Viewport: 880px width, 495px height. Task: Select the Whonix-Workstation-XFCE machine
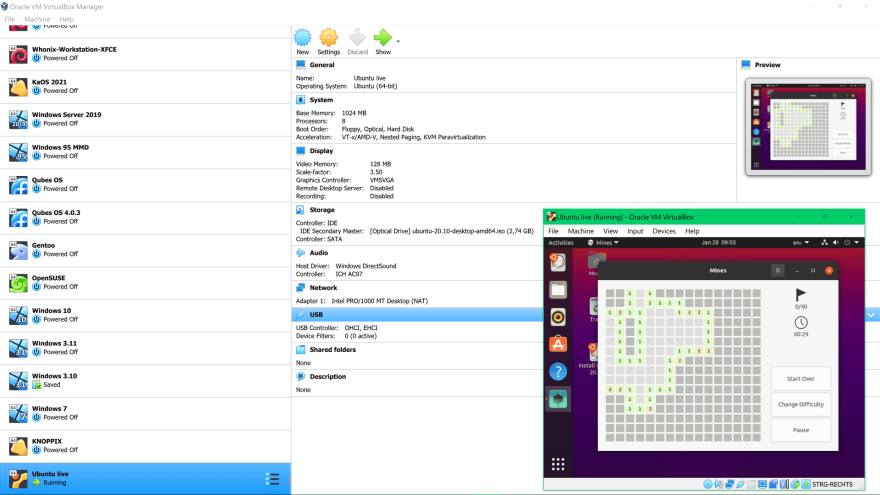pos(145,54)
